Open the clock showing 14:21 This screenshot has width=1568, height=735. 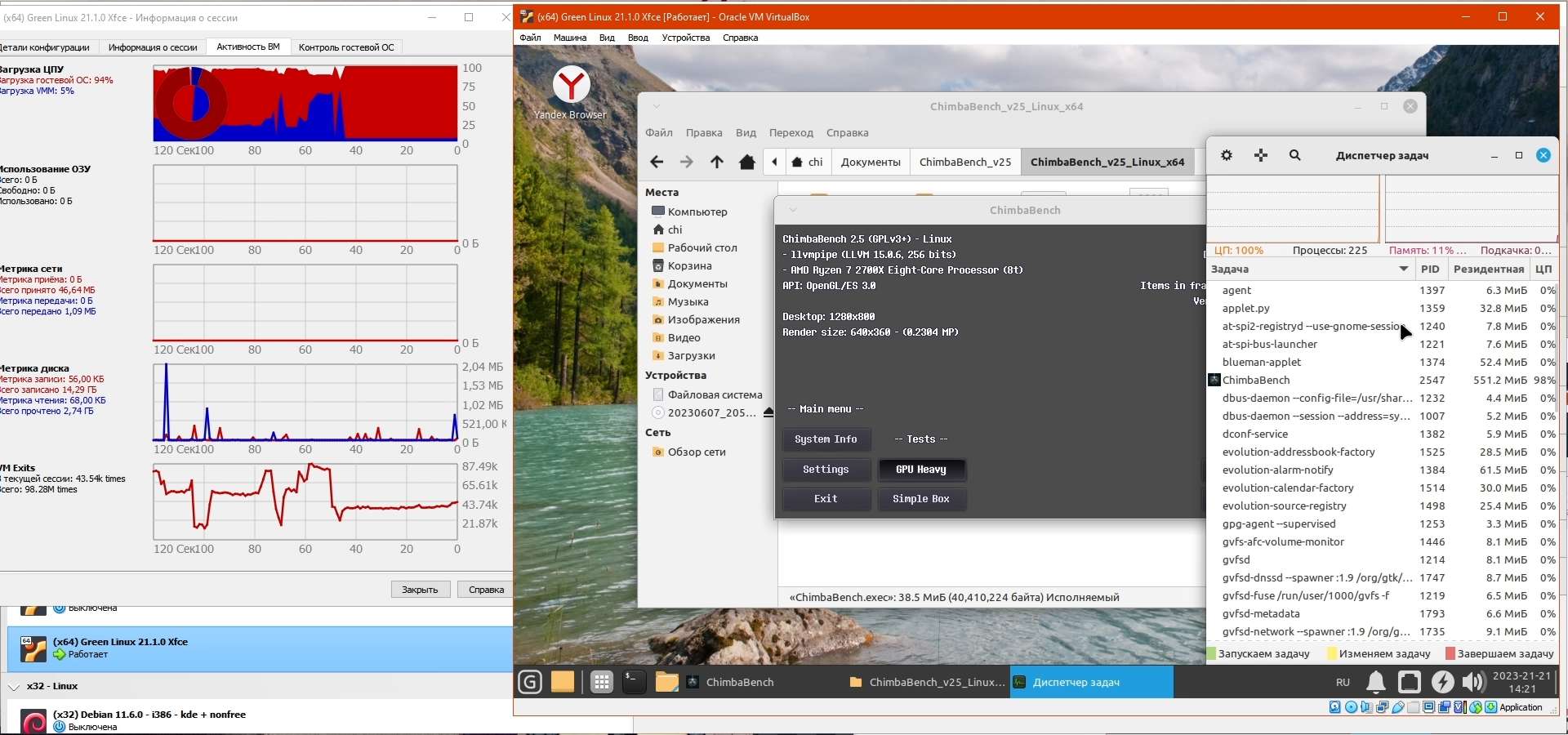[x=1521, y=682]
